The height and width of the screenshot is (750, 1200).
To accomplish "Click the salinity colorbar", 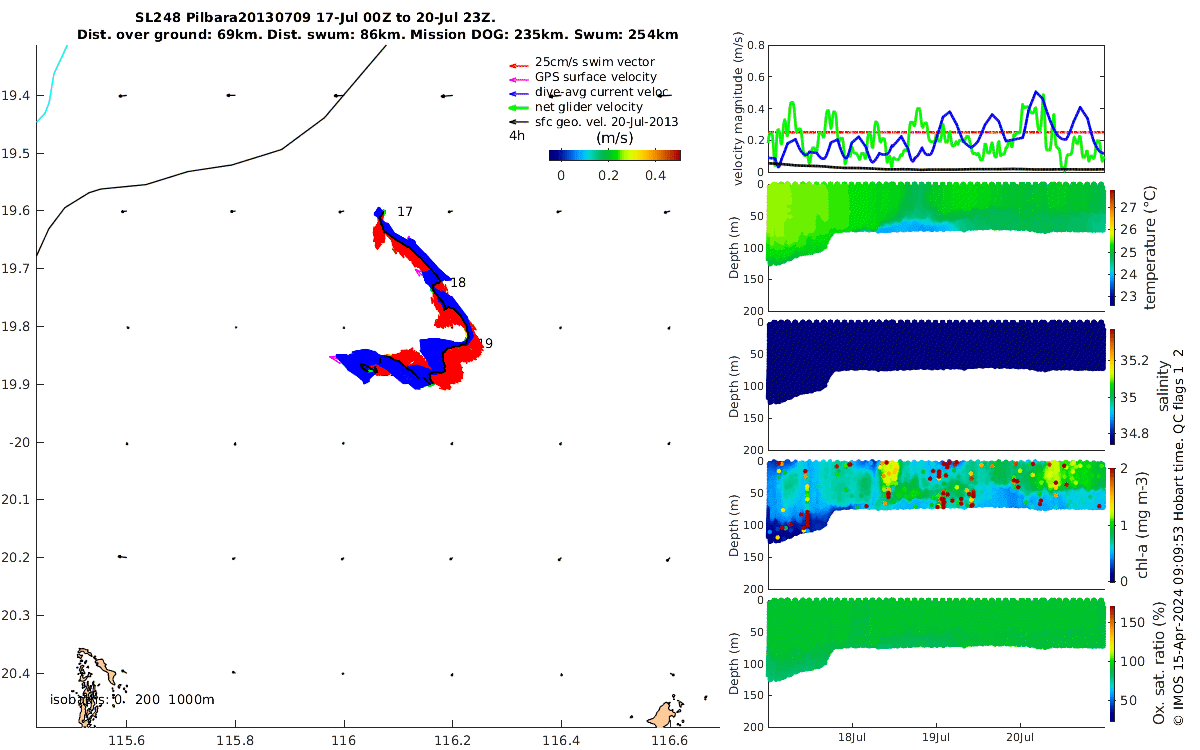I will [x=1113, y=385].
